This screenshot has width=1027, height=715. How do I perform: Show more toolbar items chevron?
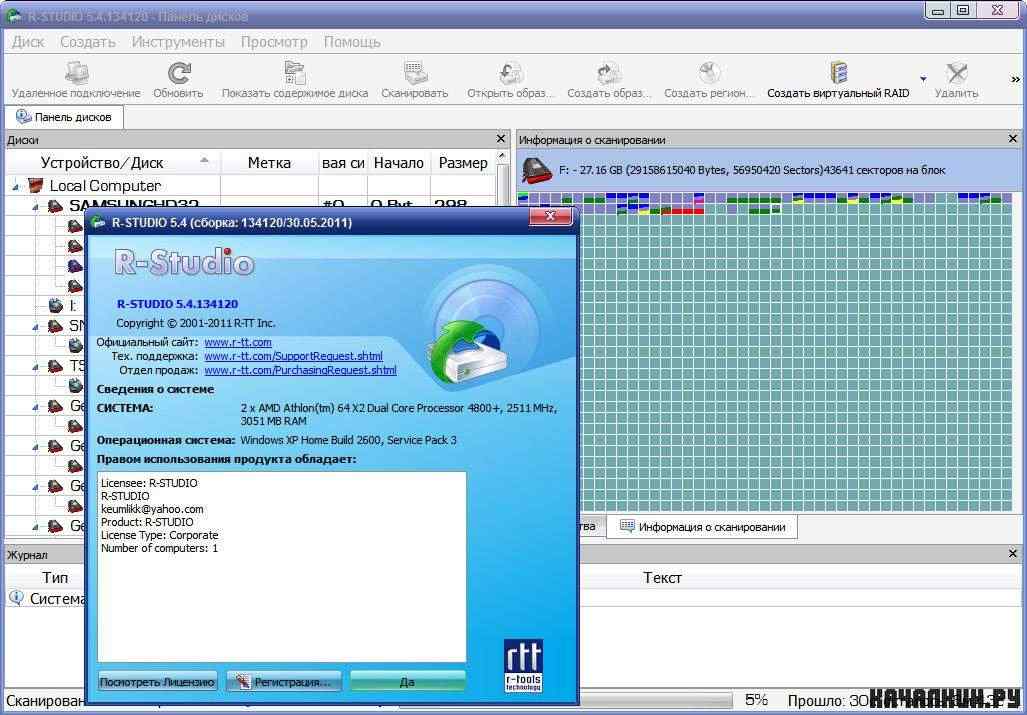[x=1017, y=79]
